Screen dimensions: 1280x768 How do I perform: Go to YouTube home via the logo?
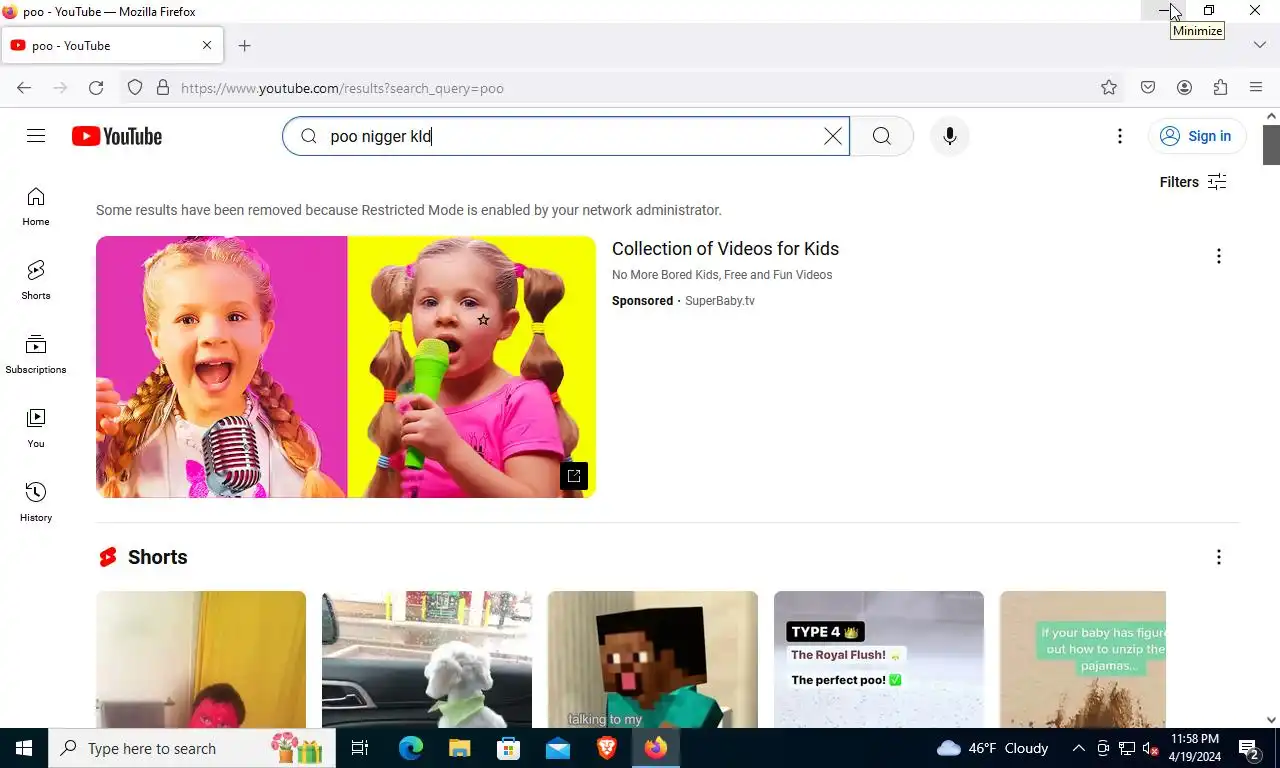[117, 136]
